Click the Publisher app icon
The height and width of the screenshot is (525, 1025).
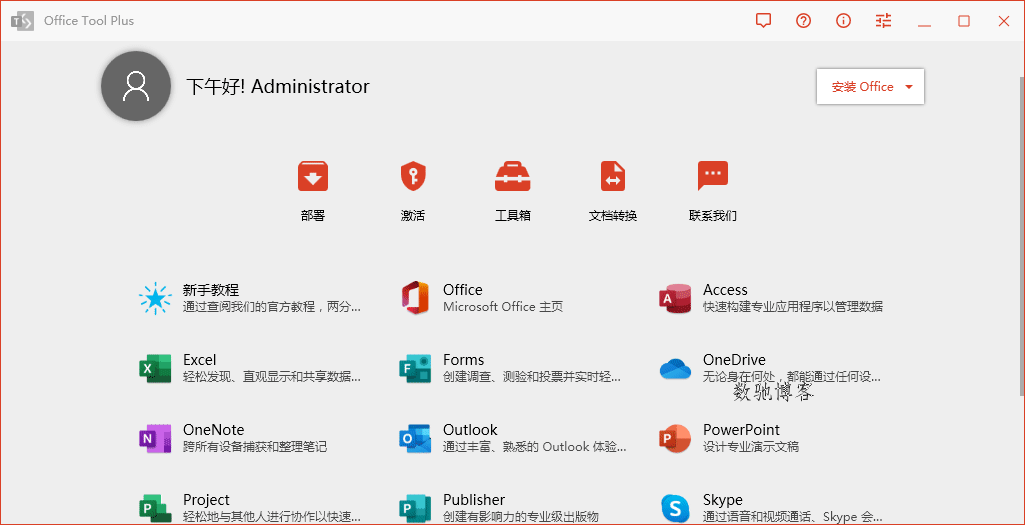coord(415,508)
